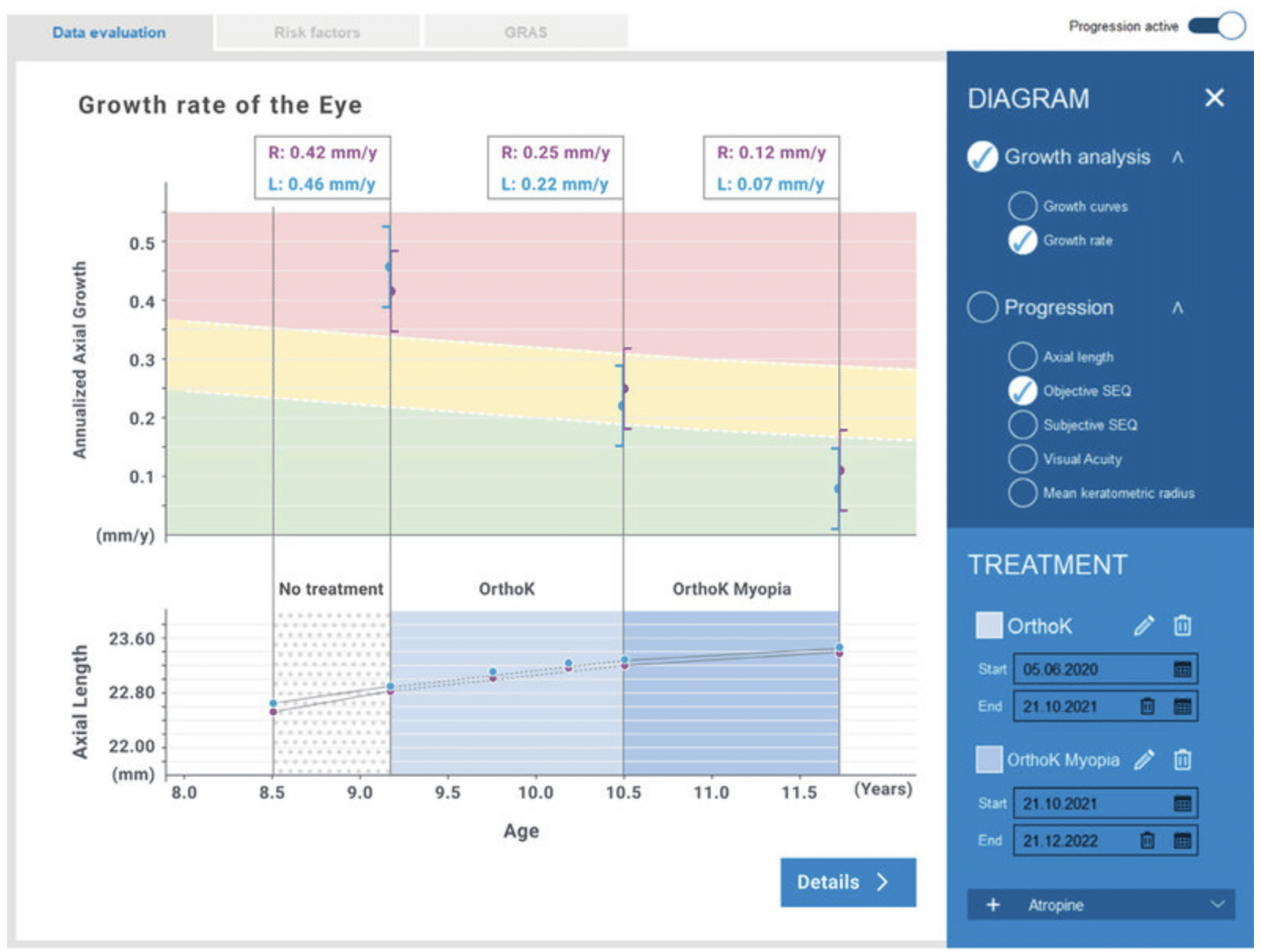The image size is (1261, 952).
Task: Click the R: 0.12 mm/y rate label
Action: click(x=771, y=153)
